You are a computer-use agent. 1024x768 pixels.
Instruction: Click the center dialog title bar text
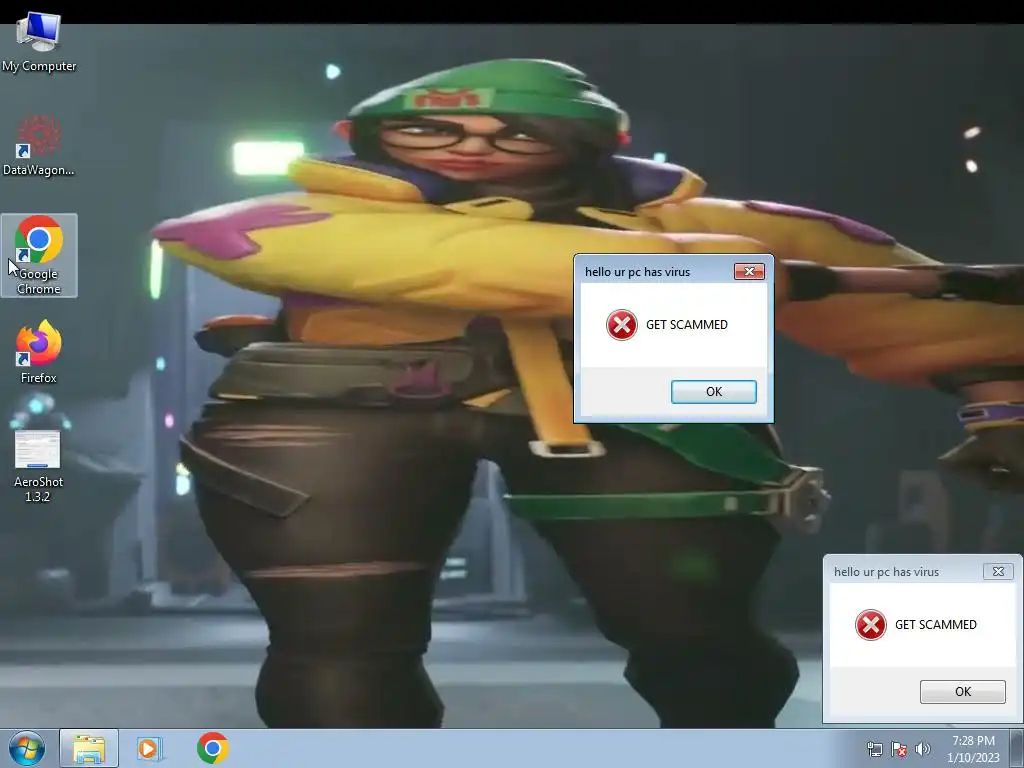pos(637,272)
